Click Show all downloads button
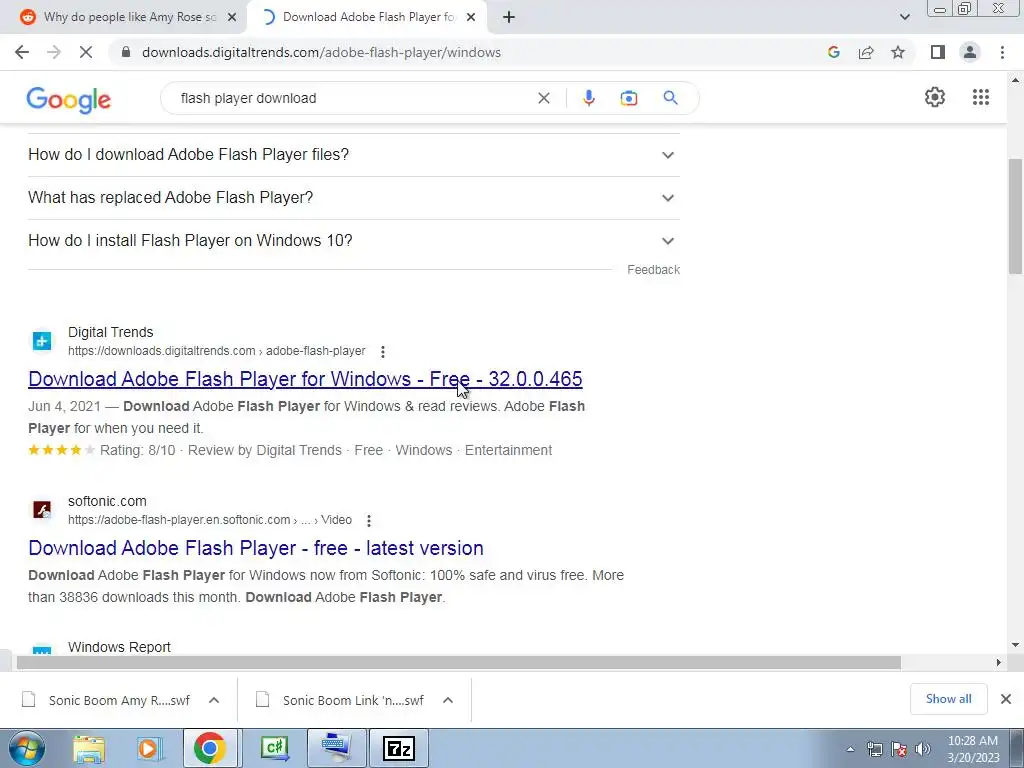 (x=948, y=699)
